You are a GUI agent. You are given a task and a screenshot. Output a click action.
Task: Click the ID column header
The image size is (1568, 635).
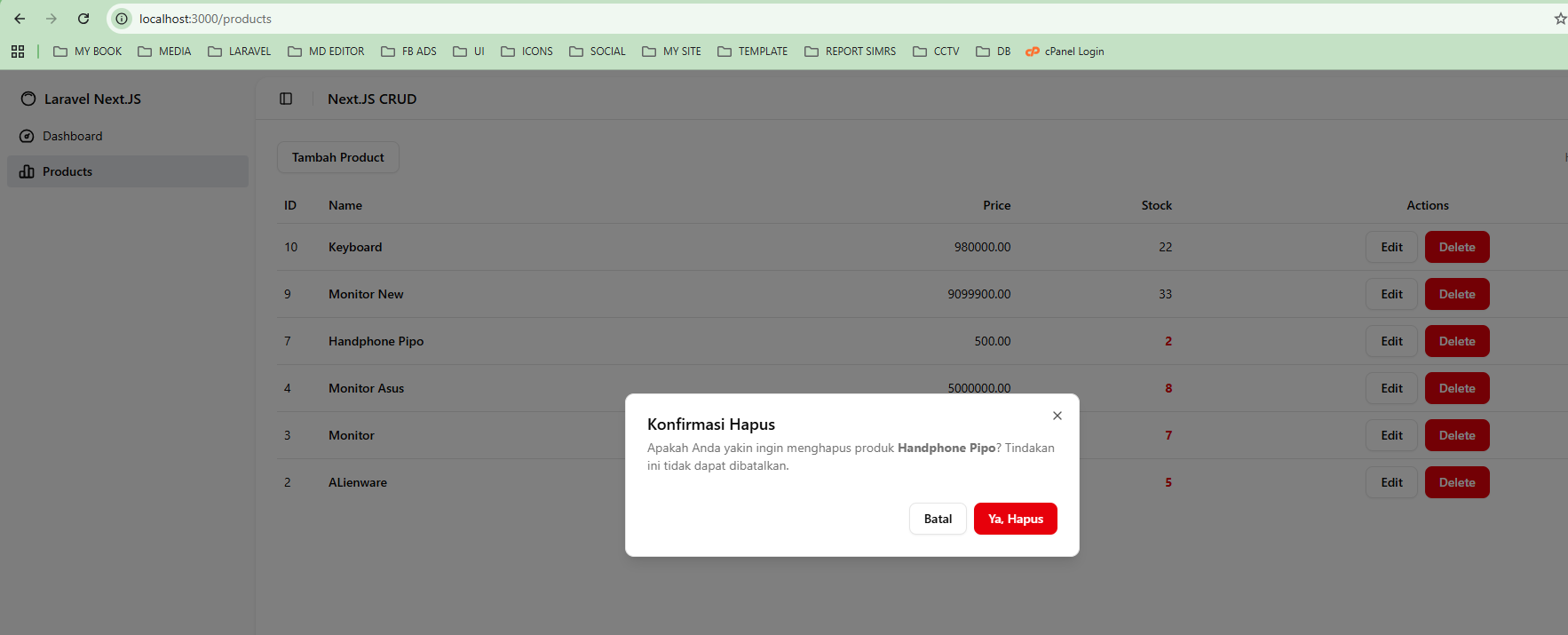pyautogui.click(x=290, y=205)
